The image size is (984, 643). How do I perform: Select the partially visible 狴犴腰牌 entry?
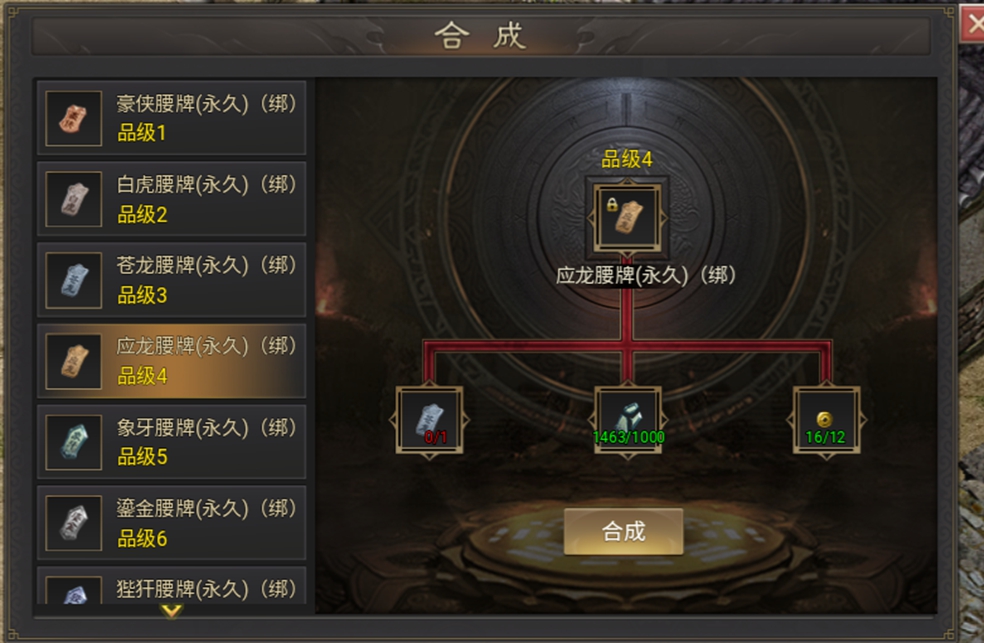[171, 585]
